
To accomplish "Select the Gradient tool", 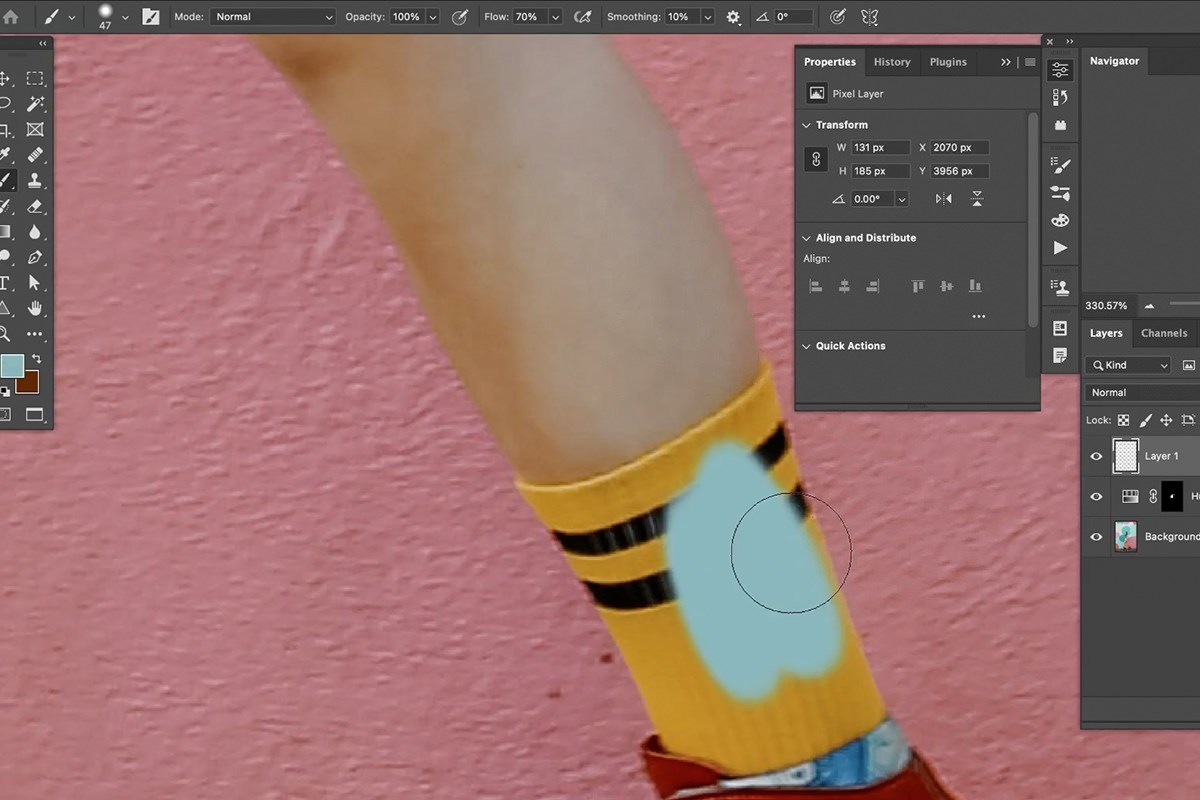I will [x=4, y=232].
